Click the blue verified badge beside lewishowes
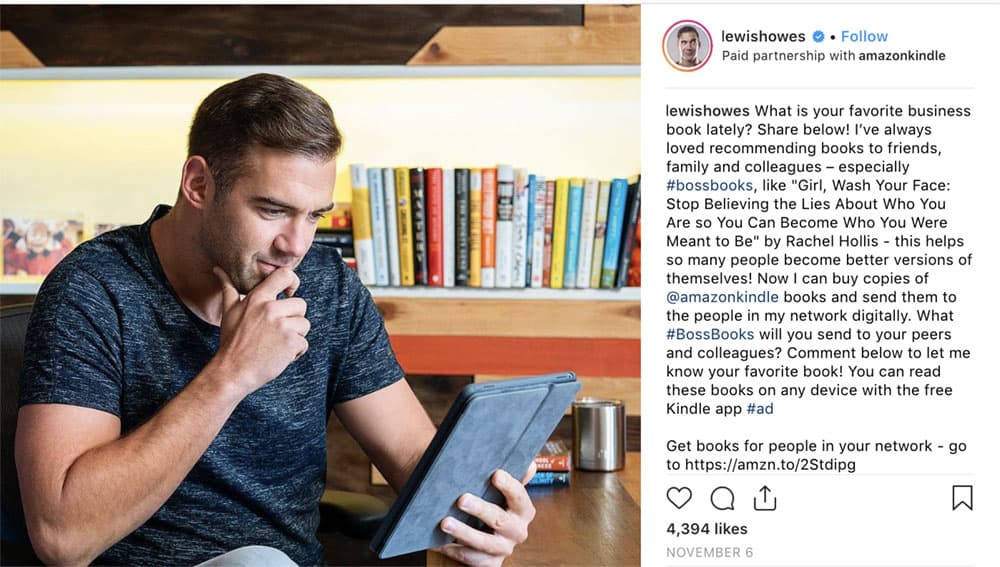 click(x=819, y=36)
